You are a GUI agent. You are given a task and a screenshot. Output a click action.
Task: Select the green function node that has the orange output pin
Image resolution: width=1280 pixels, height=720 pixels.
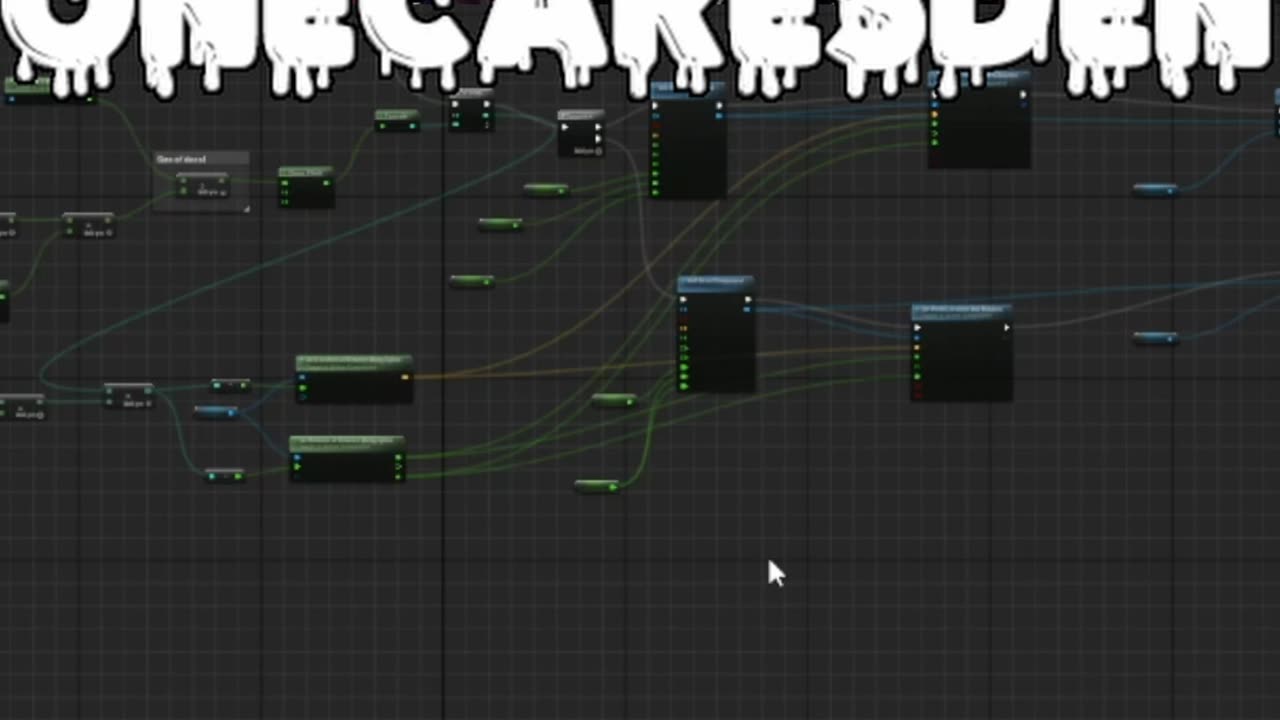click(x=354, y=379)
